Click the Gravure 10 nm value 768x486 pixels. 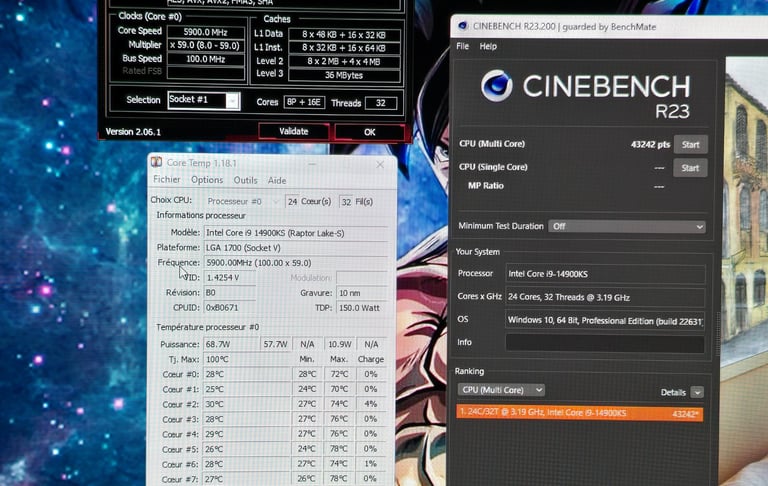pos(361,293)
